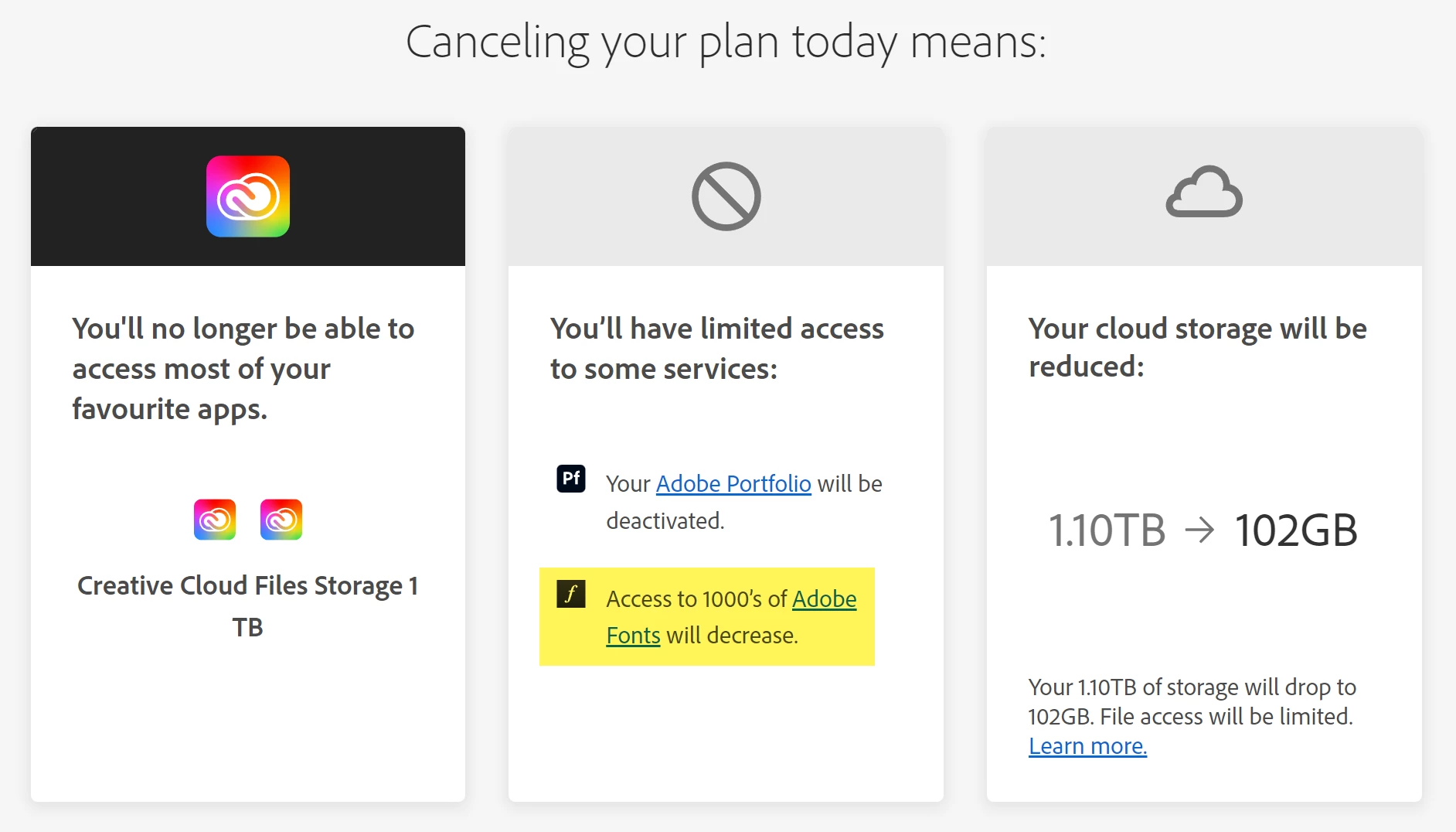Click the arrow between 1.10TB and 102GB
The image size is (1456, 832).
tap(1199, 530)
